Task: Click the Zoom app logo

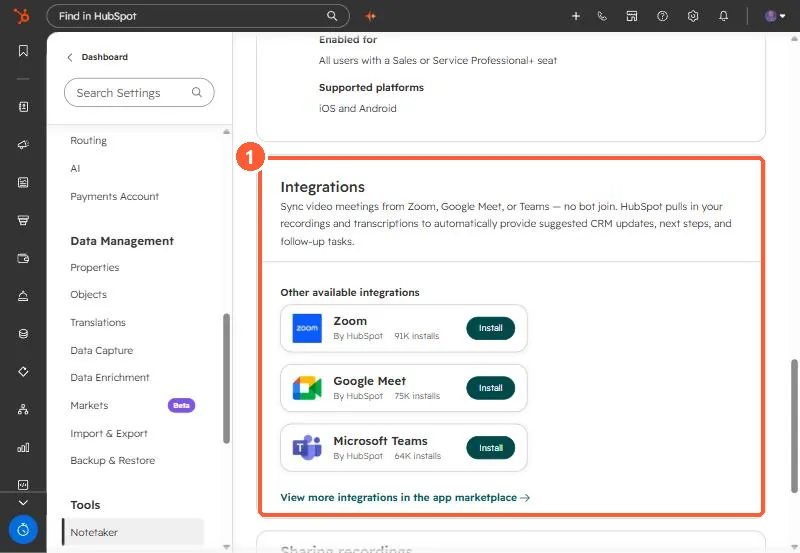Action: 307,328
